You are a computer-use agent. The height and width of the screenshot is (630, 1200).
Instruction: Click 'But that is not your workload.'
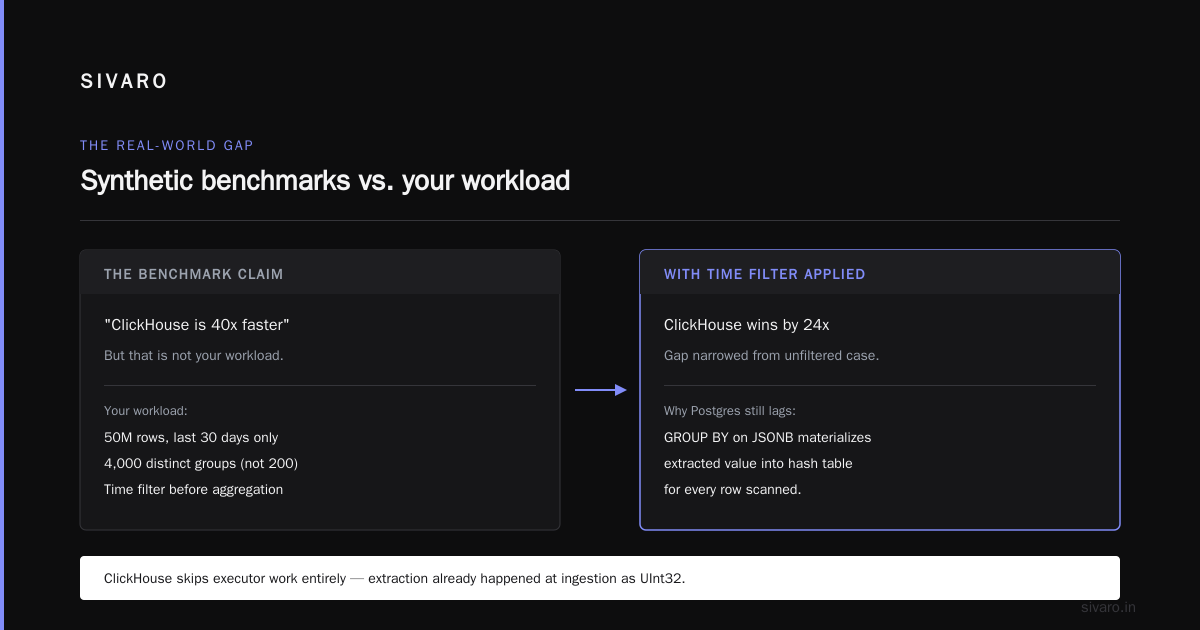tap(194, 356)
